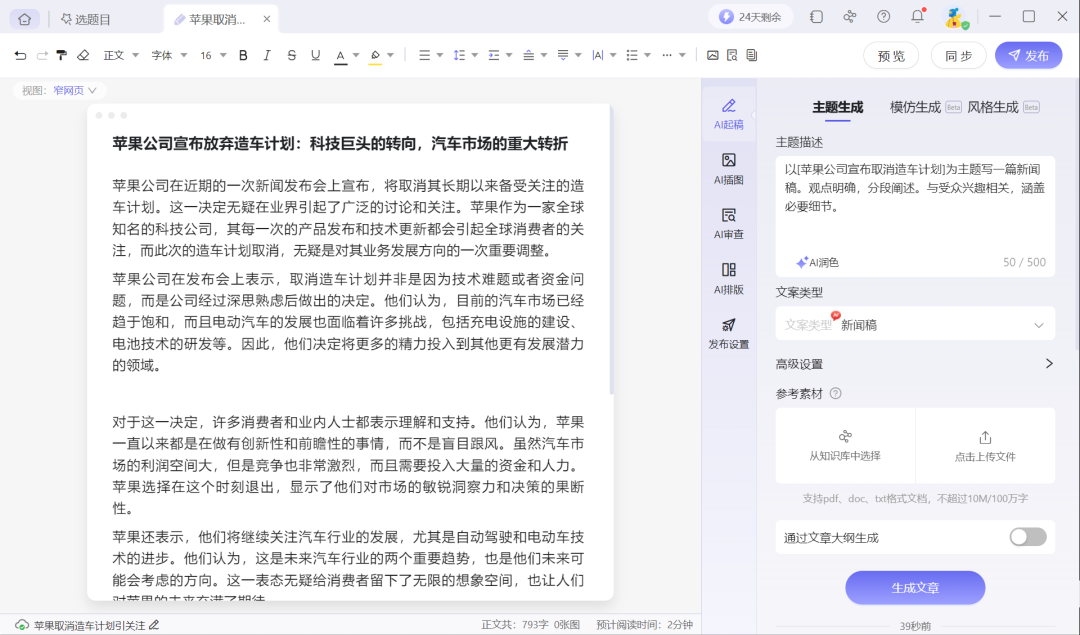Screen dimensions: 1080x635
Task: Click the eraser clear-formatting icon
Action: click(x=83, y=55)
